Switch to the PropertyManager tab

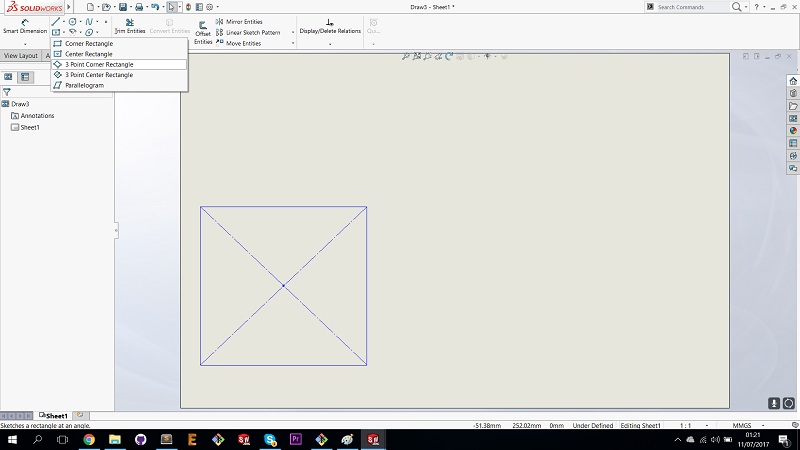coord(25,77)
